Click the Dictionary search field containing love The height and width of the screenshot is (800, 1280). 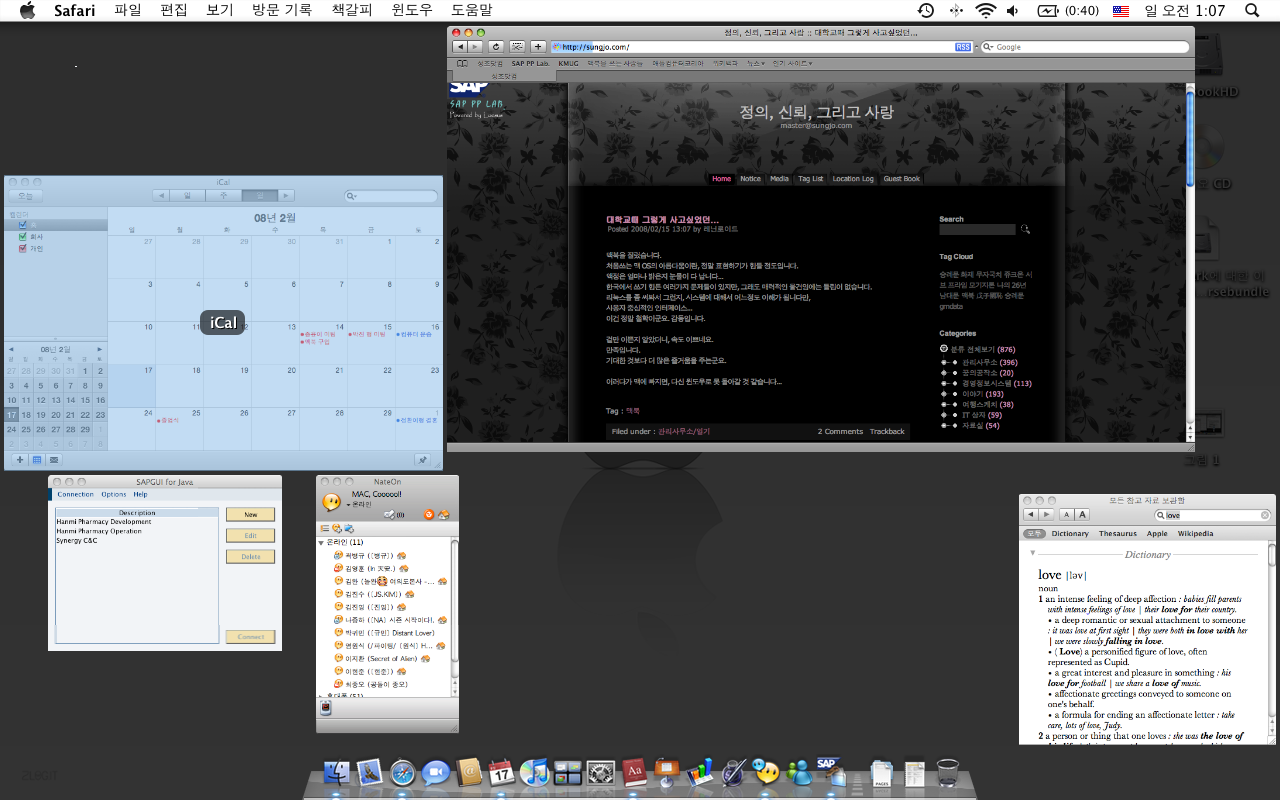click(1214, 515)
